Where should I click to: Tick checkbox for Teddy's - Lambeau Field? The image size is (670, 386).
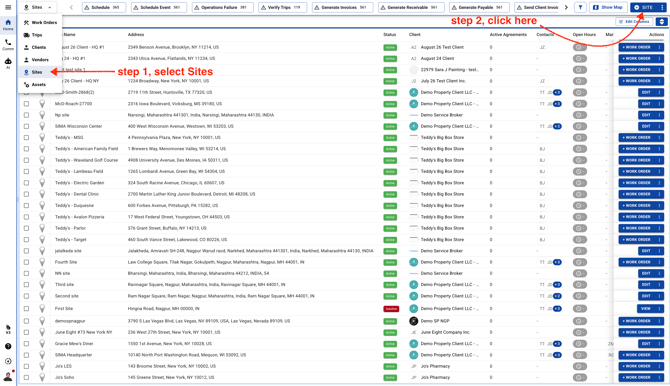[x=26, y=171]
